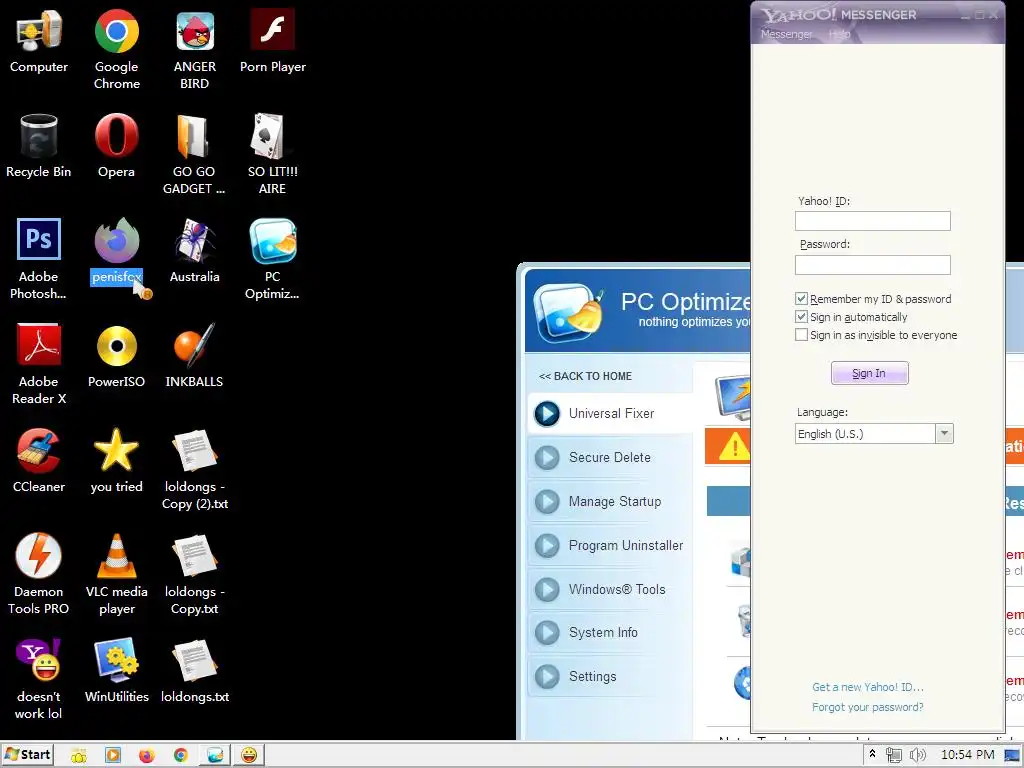Screen dimensions: 1024x768
Task: Click the Sign In button
Action: coord(869,373)
